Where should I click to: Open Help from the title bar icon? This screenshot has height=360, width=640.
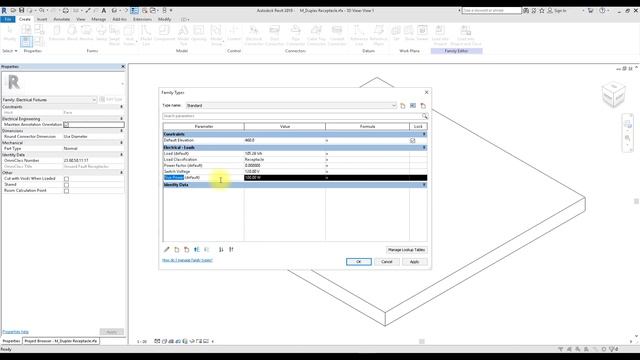coord(602,11)
